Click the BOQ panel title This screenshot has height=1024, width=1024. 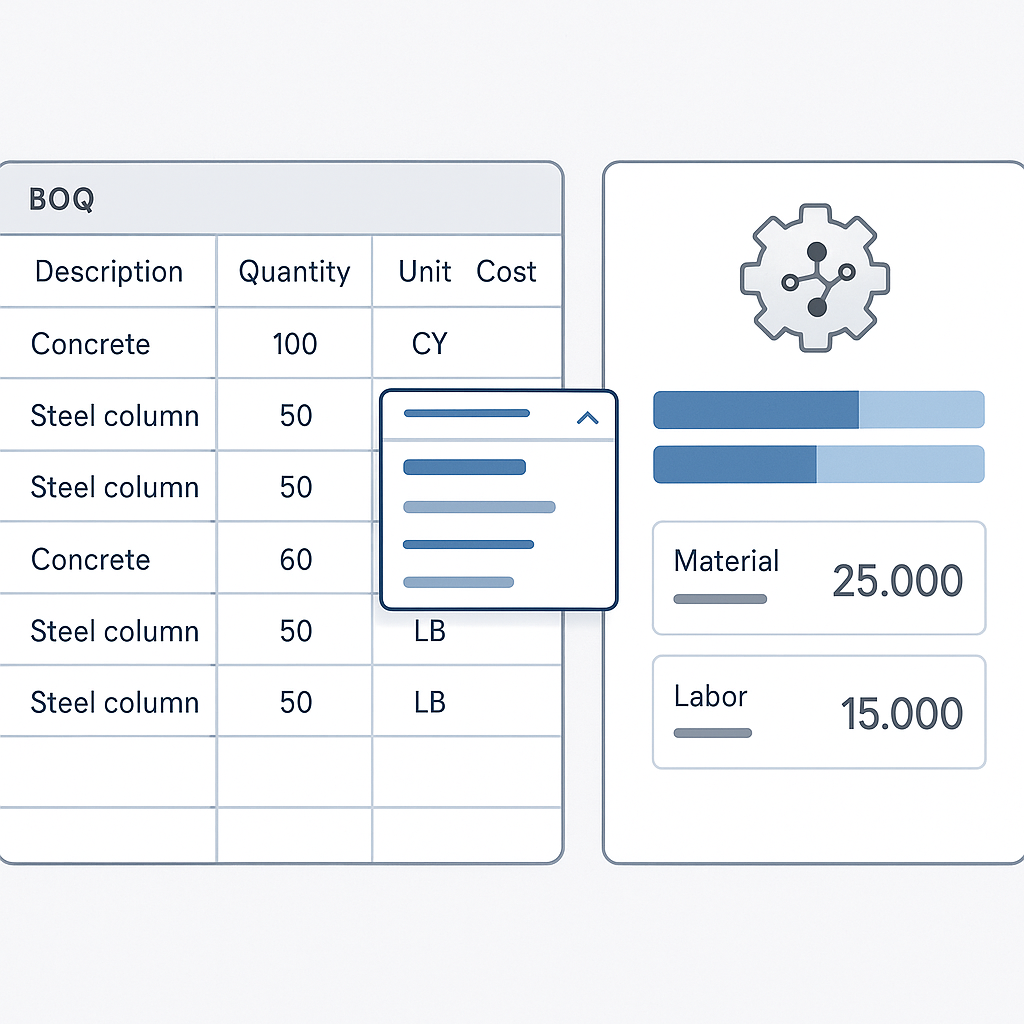tap(62, 199)
